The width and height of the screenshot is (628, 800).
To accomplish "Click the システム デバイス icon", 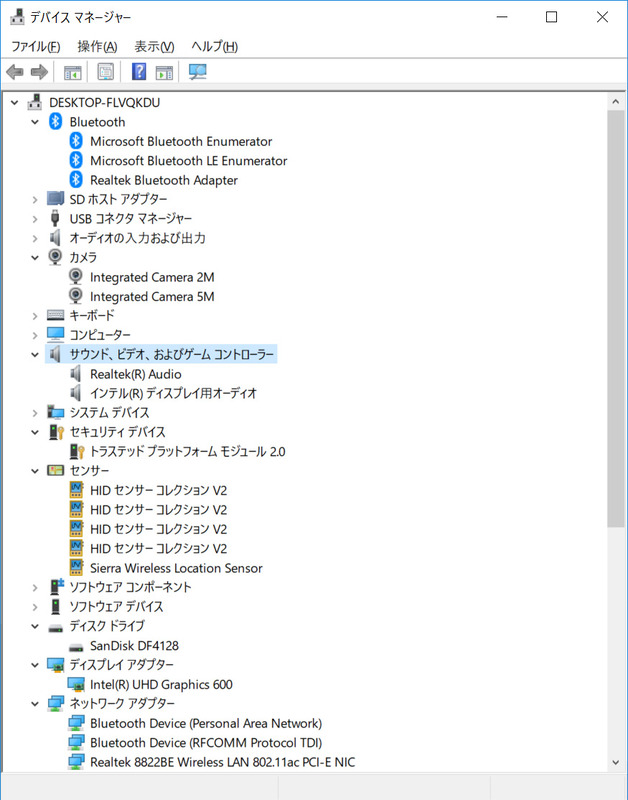I will 55,412.
